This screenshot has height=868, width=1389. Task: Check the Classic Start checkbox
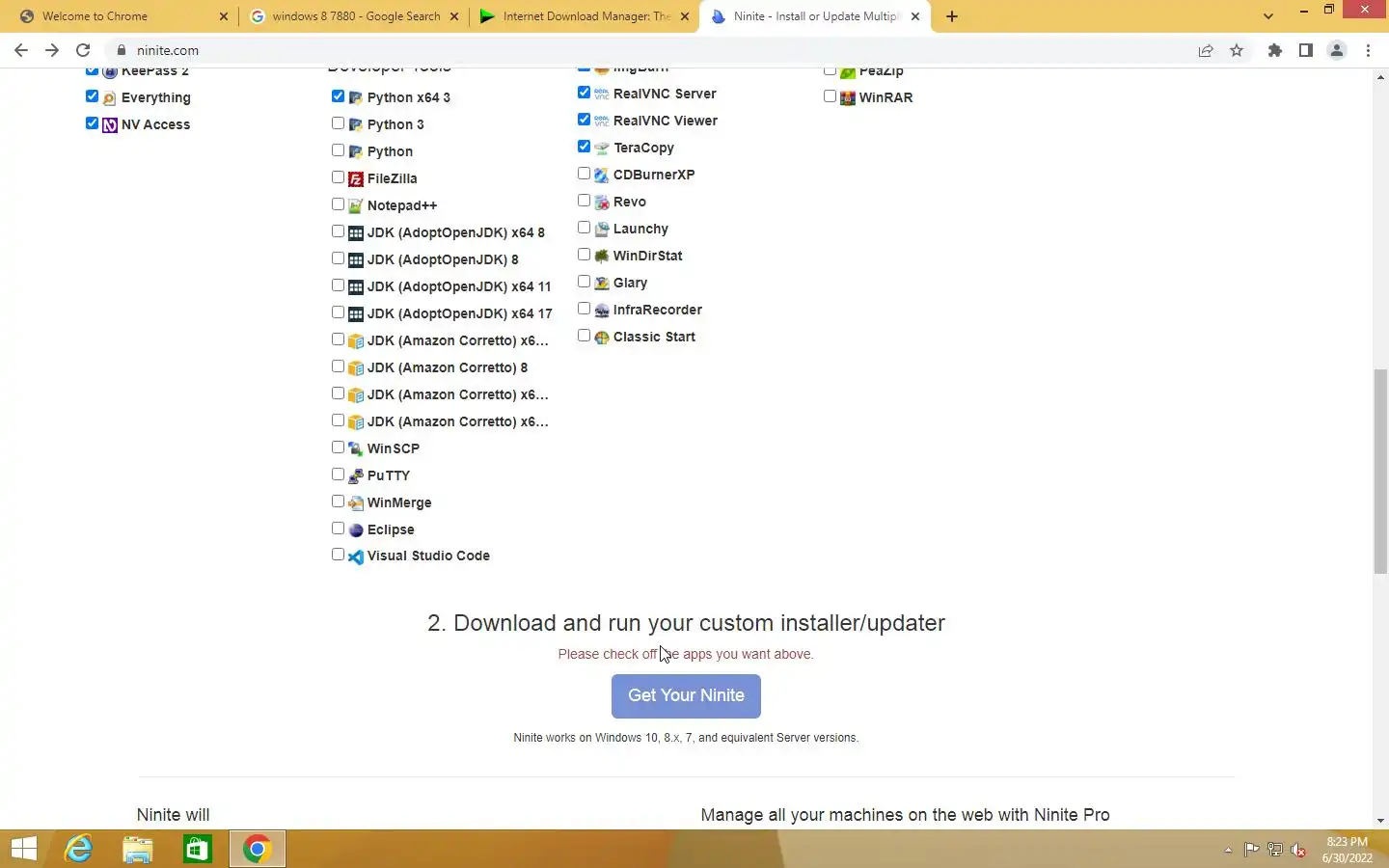[x=584, y=336]
